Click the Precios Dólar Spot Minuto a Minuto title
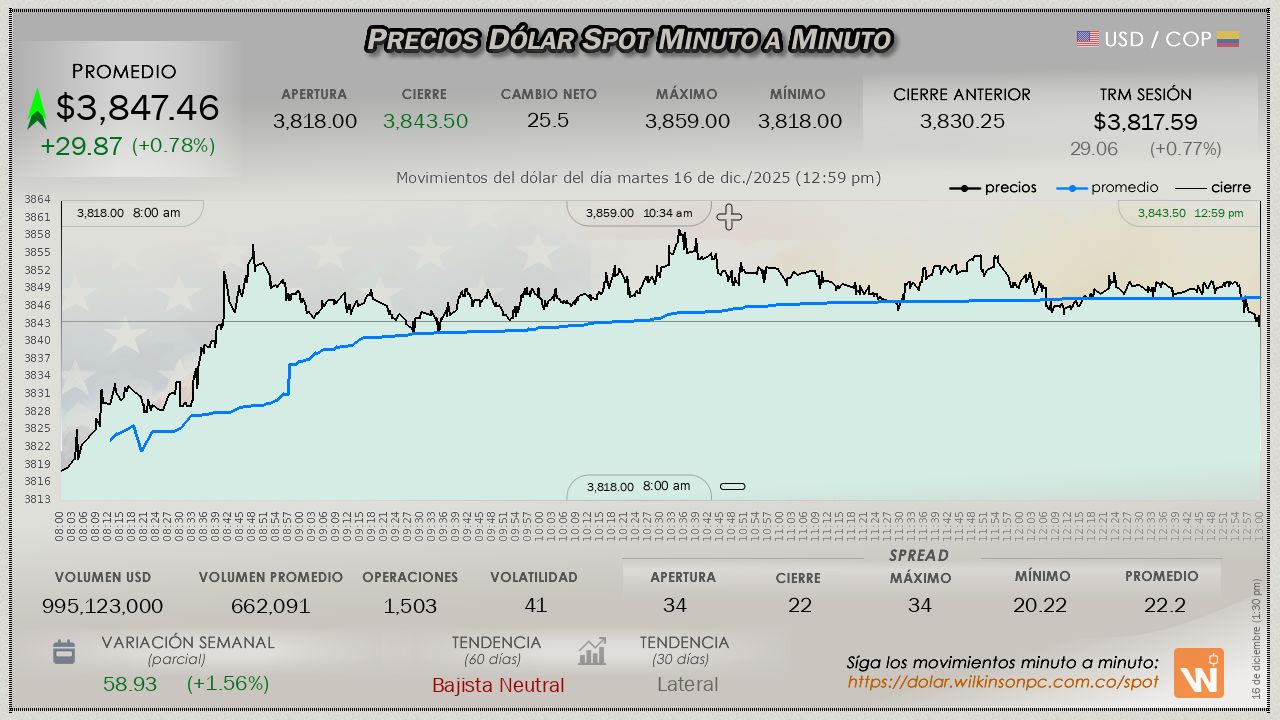The width and height of the screenshot is (1280, 720). click(628, 39)
